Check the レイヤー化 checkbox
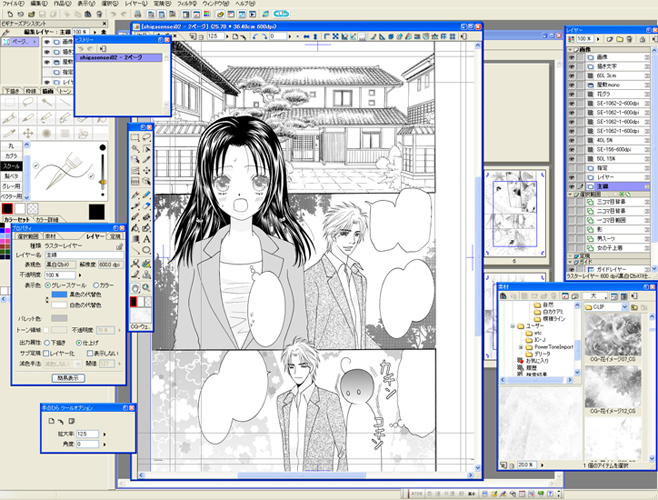This screenshot has height=500, width=658. tap(46, 353)
